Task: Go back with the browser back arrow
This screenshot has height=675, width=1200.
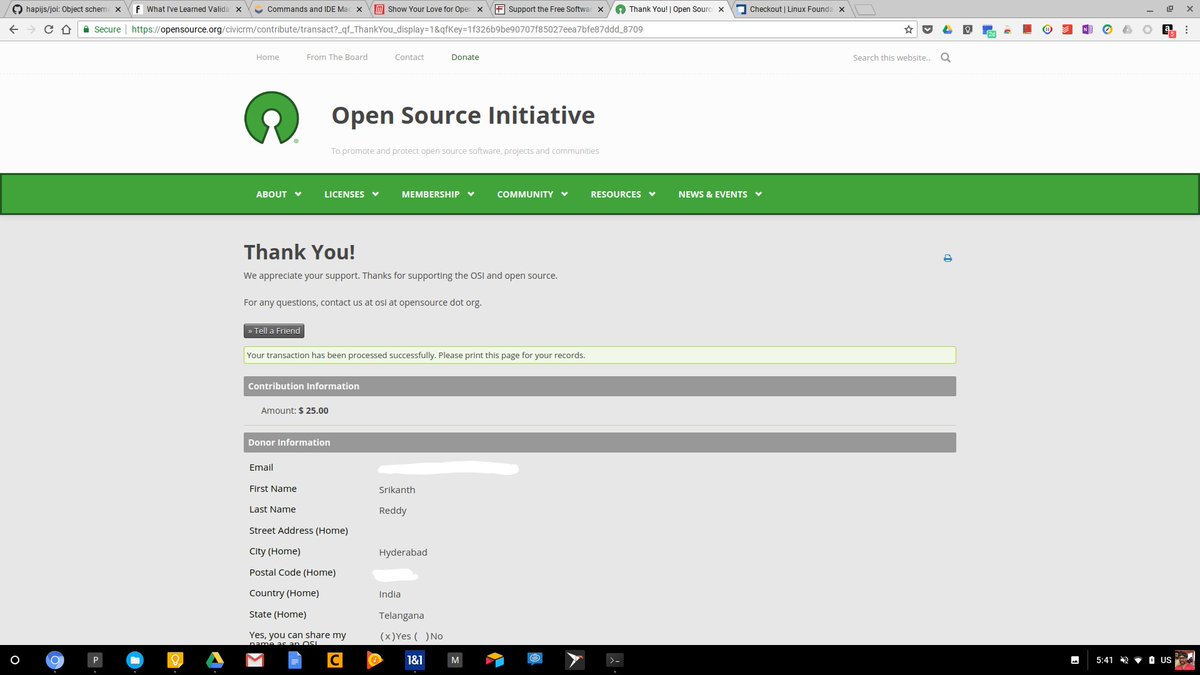Action: 12,30
